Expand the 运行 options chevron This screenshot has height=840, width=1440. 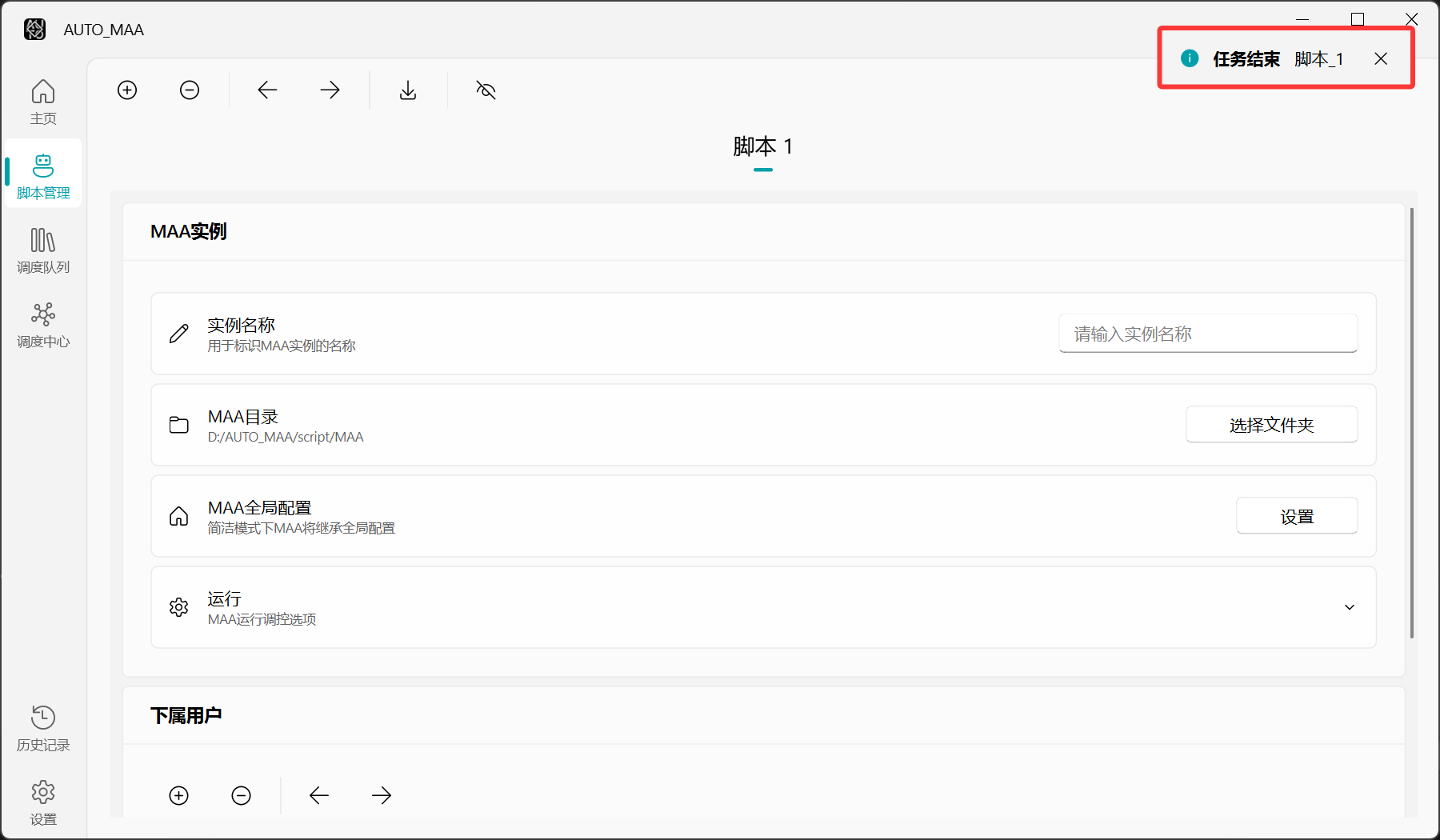point(1349,607)
